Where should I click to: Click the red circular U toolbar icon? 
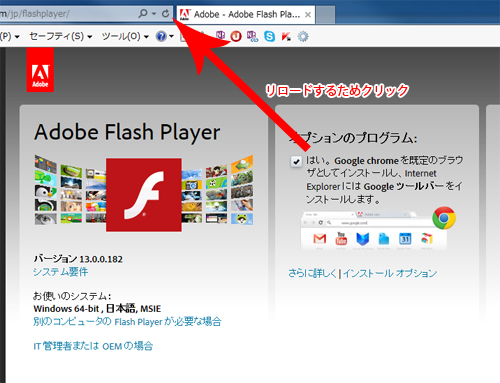(236, 36)
